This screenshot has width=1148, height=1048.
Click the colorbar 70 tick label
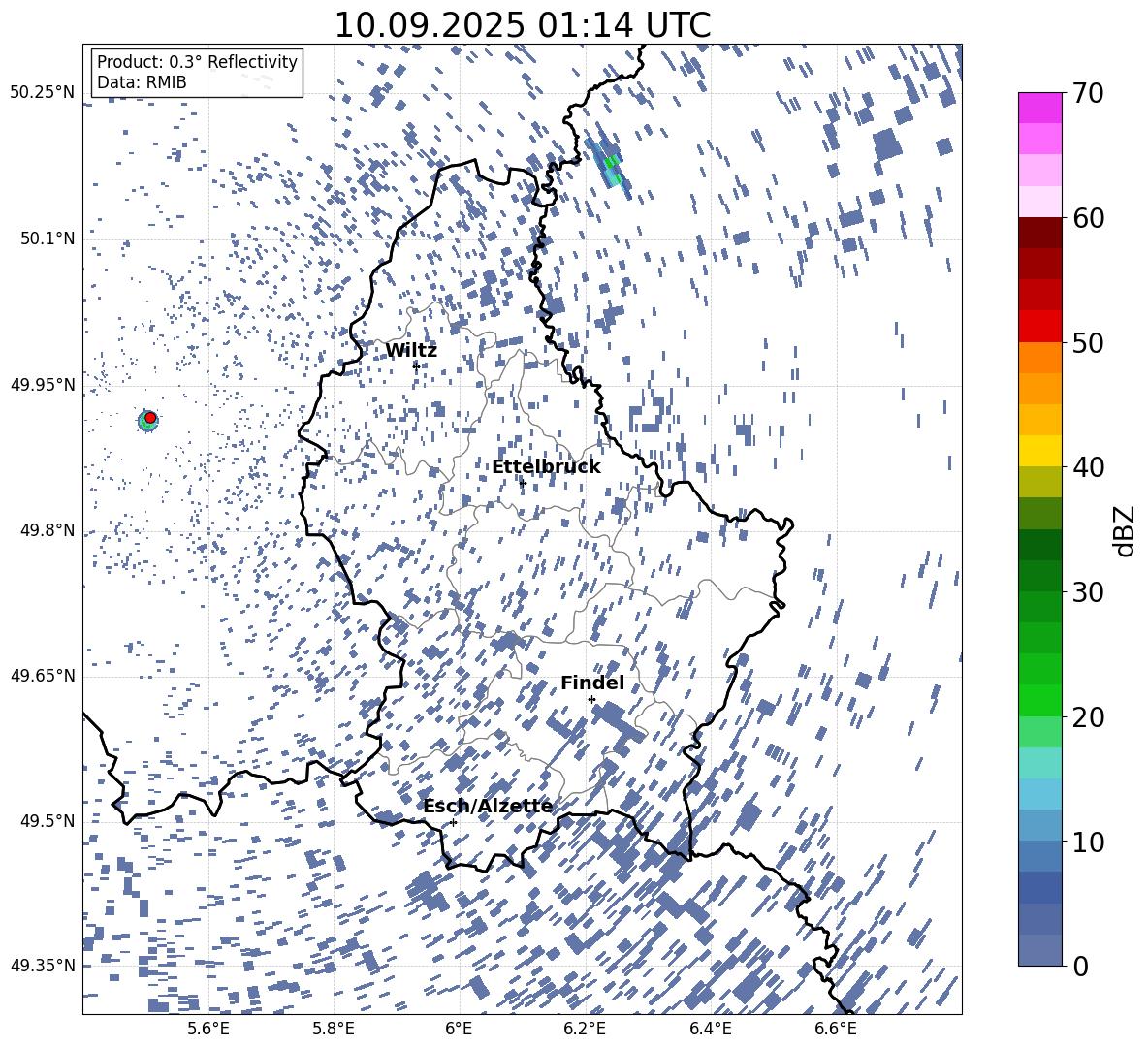point(1088,93)
